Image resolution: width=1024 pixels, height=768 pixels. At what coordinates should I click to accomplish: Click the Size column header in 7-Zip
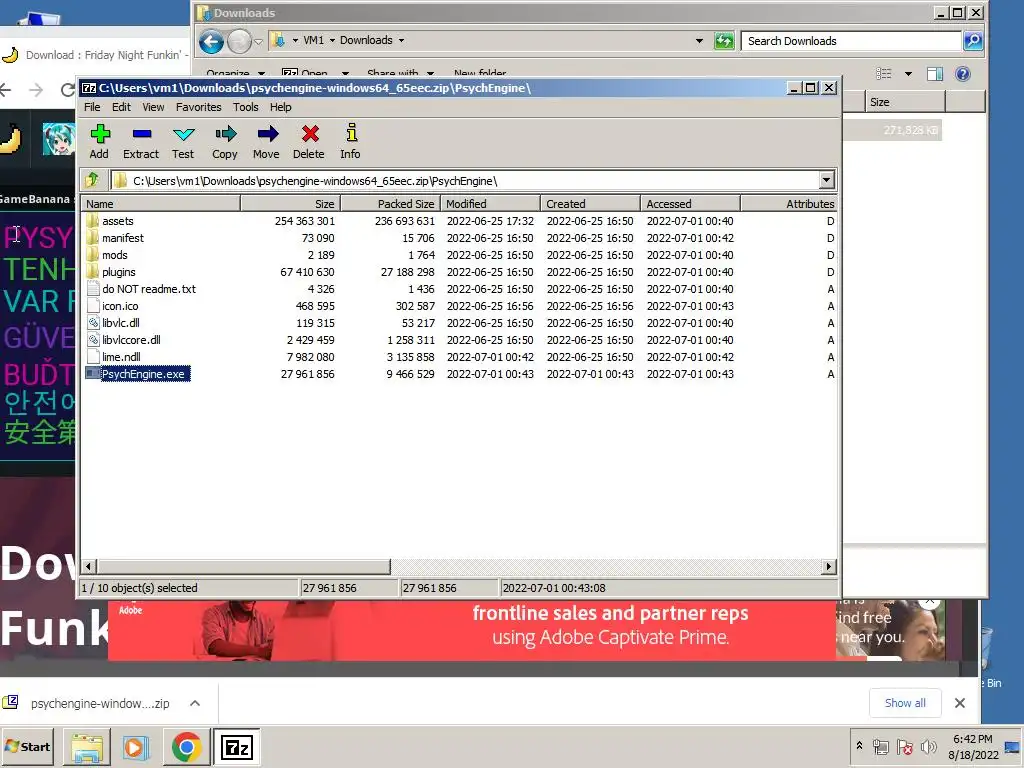click(290, 204)
